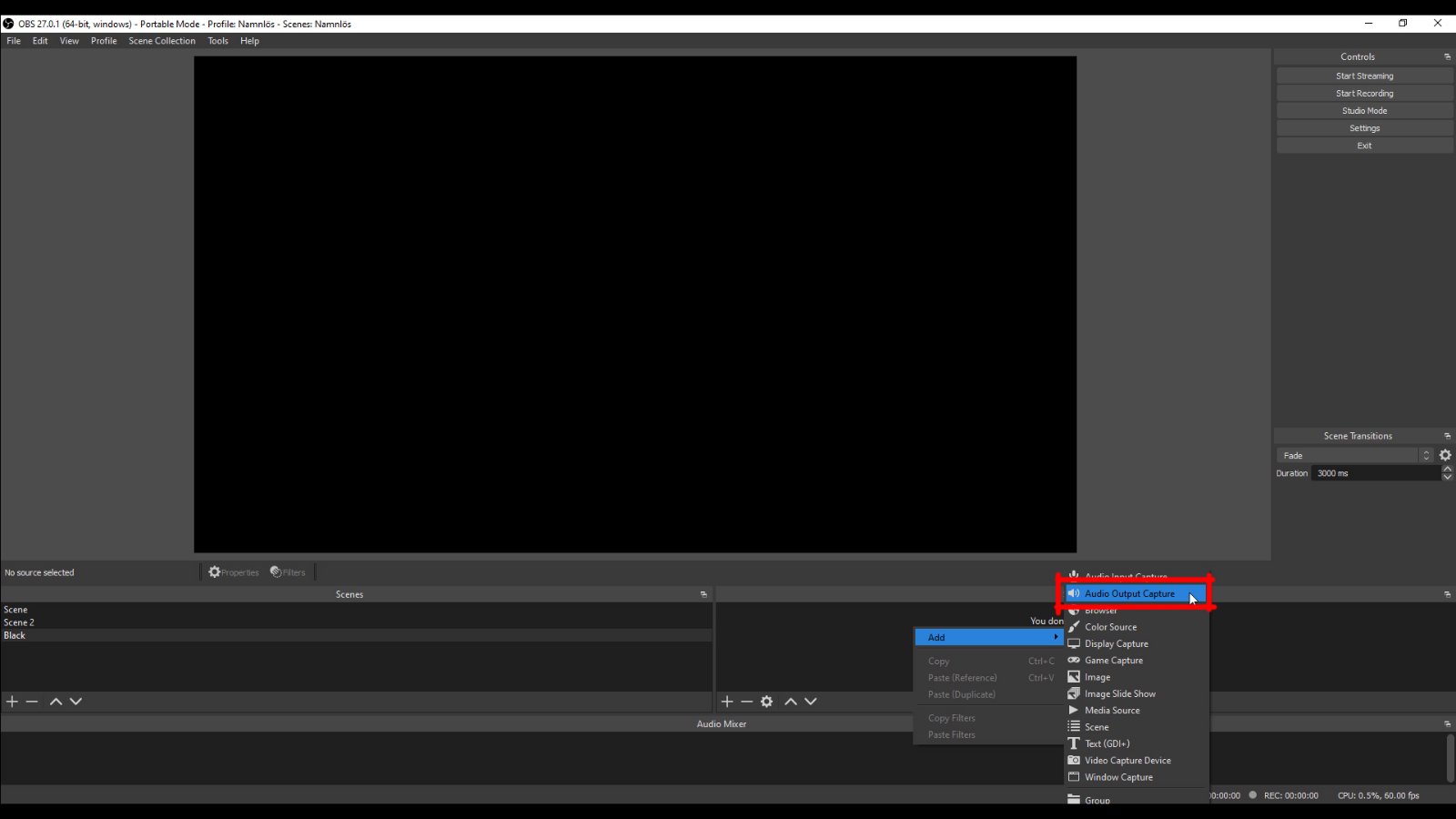Toggle Studio Mode on

point(1364,111)
